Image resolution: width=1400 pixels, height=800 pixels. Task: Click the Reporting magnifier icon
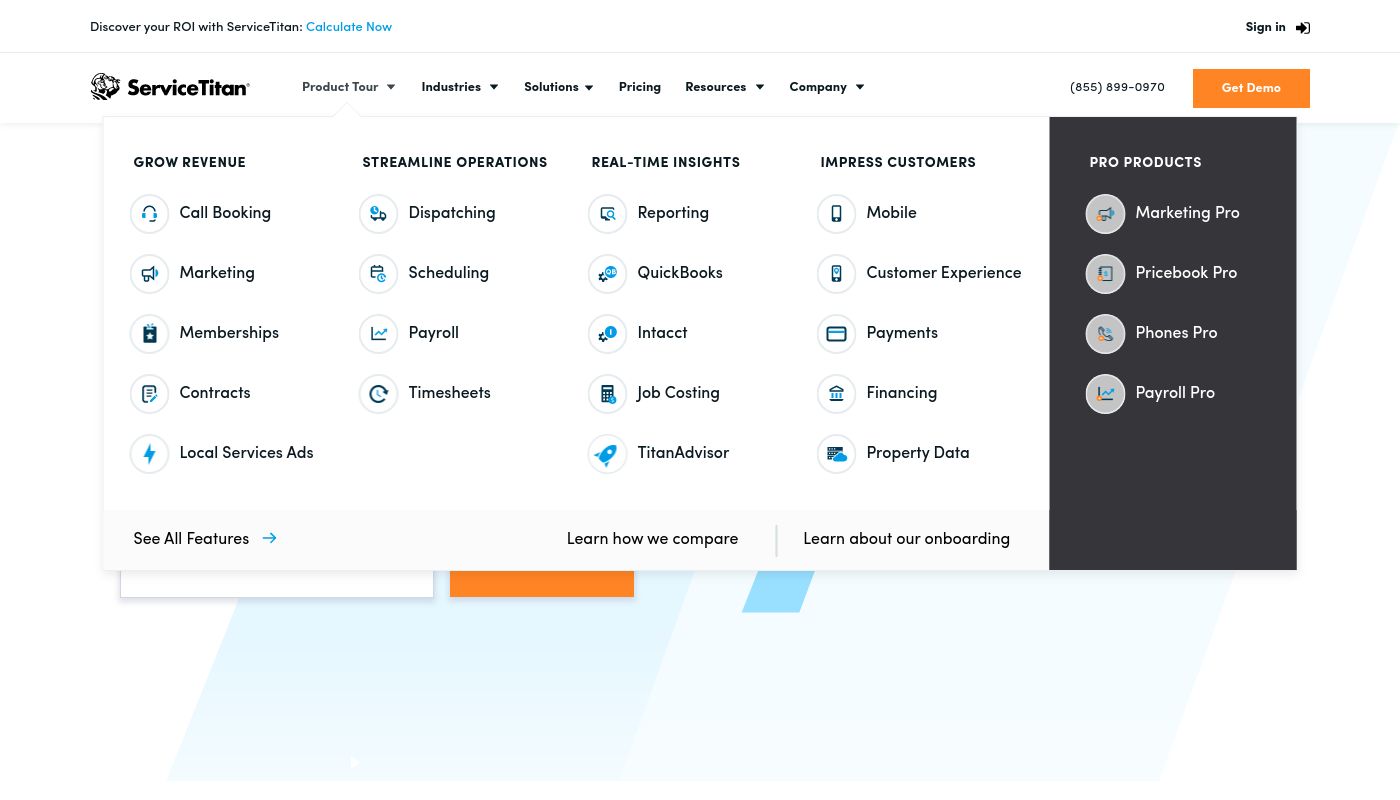click(x=608, y=214)
